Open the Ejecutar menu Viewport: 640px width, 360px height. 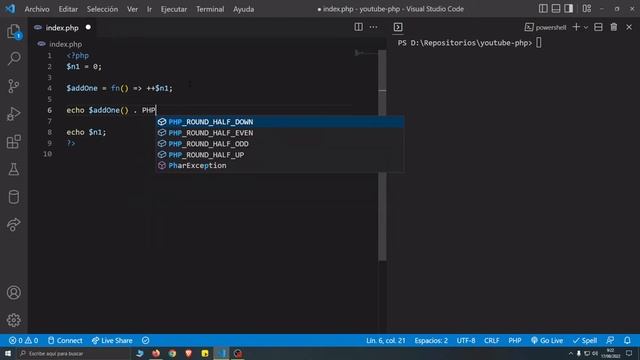pyautogui.click(x=174, y=9)
